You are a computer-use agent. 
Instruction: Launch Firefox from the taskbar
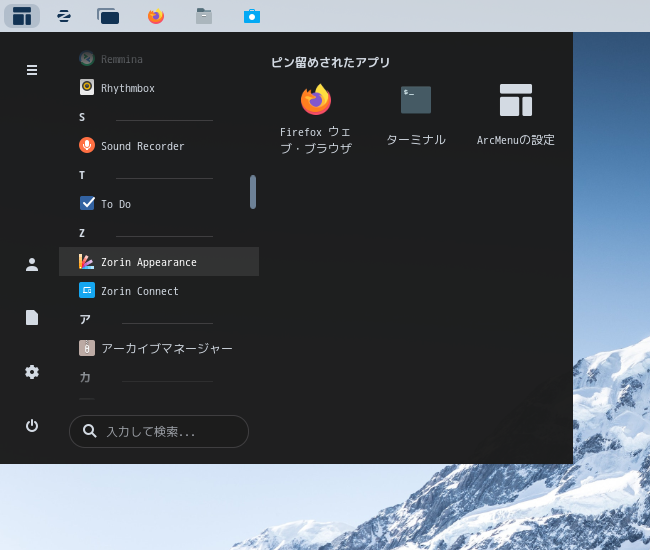pyautogui.click(x=156, y=16)
